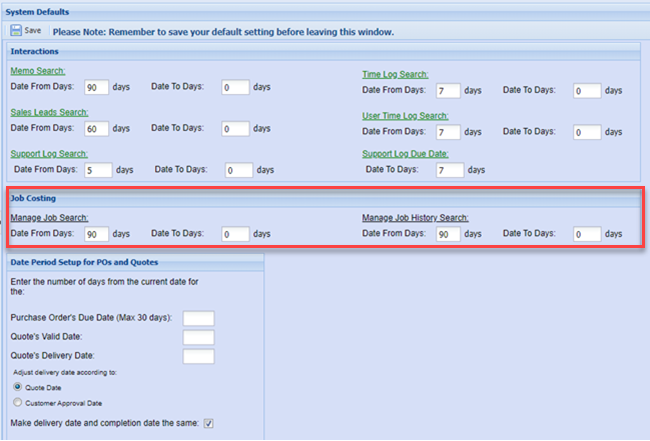
Task: Select the Customer Approval Date radio button
Action: 17,402
